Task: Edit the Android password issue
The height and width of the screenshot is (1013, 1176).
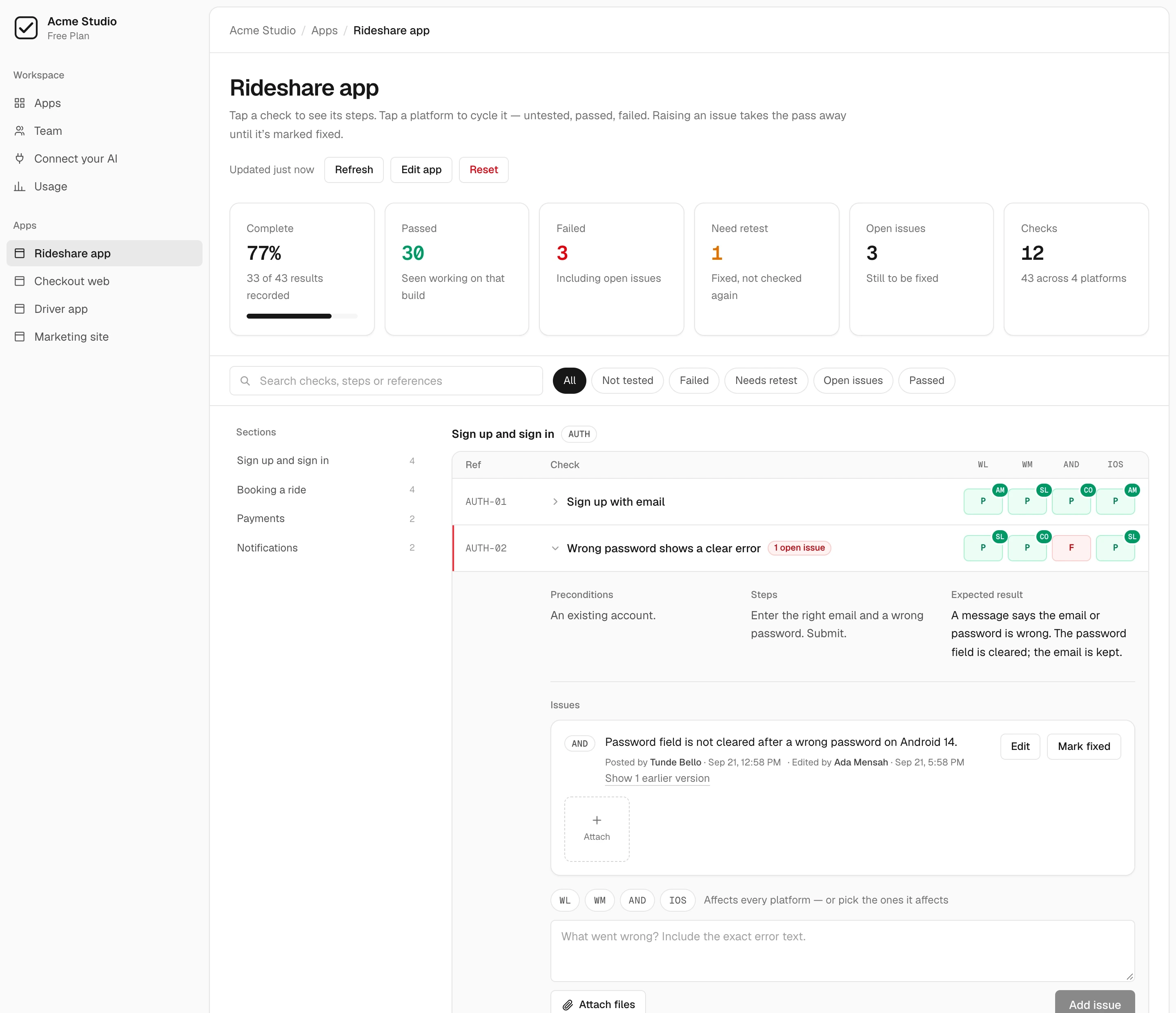Action: (x=1020, y=746)
